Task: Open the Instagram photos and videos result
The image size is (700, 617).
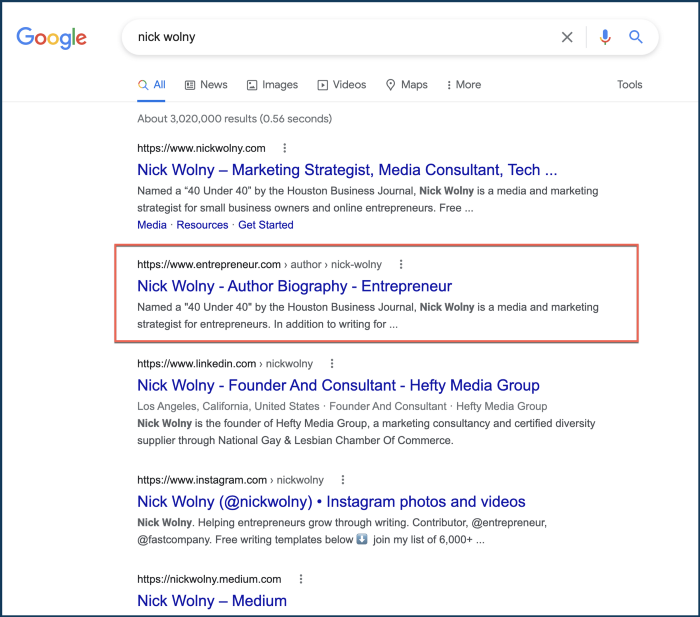Action: coord(331,502)
